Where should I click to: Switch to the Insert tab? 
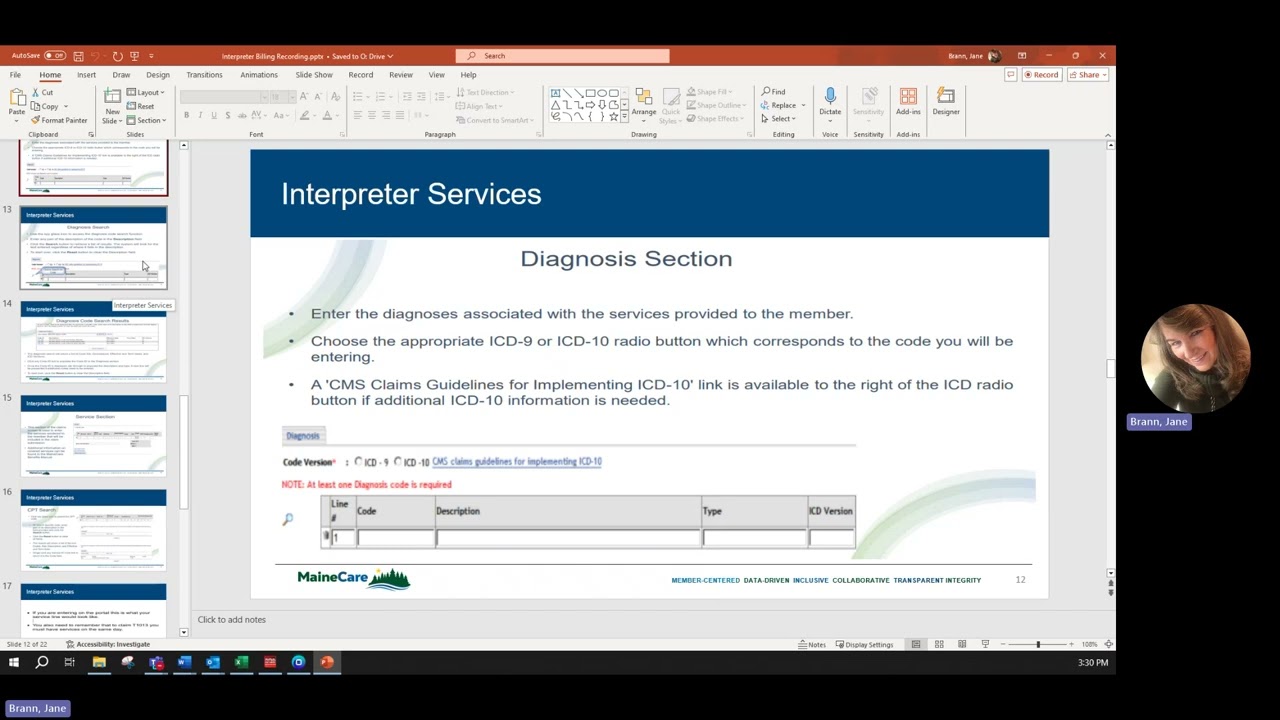click(x=86, y=75)
